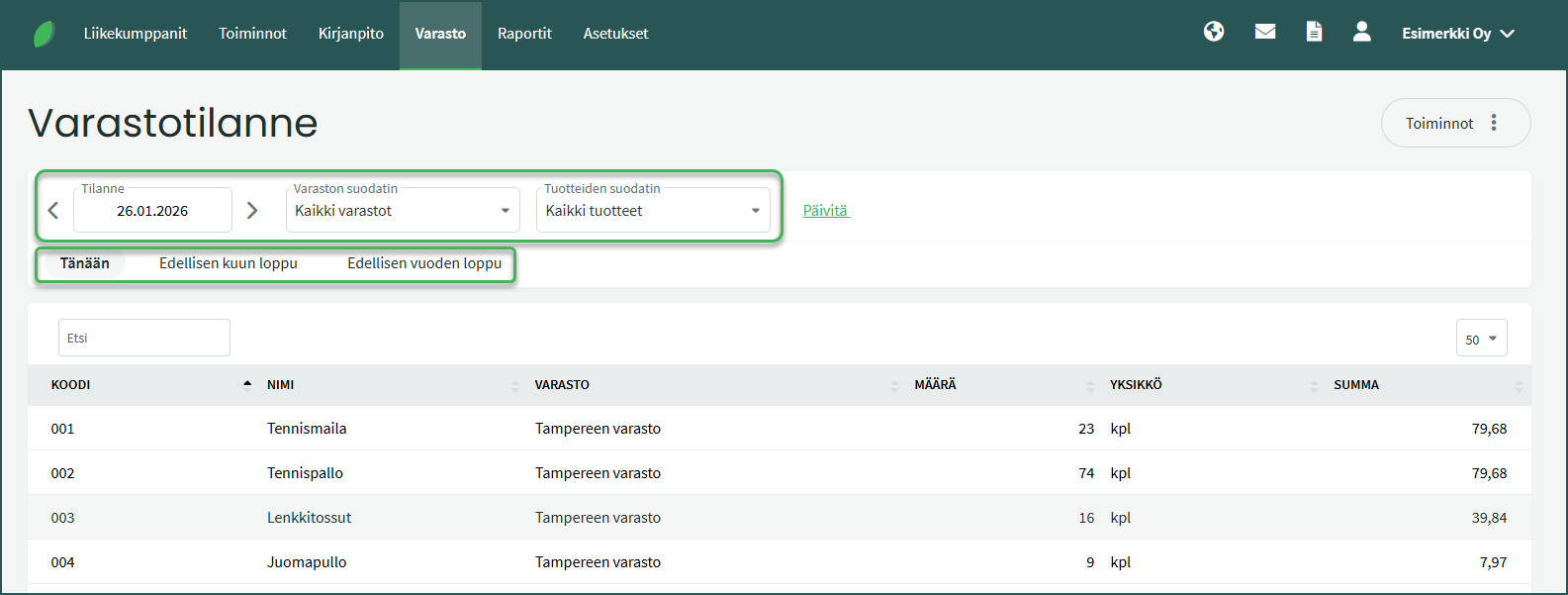Open the envelope messages icon

[x=1264, y=32]
